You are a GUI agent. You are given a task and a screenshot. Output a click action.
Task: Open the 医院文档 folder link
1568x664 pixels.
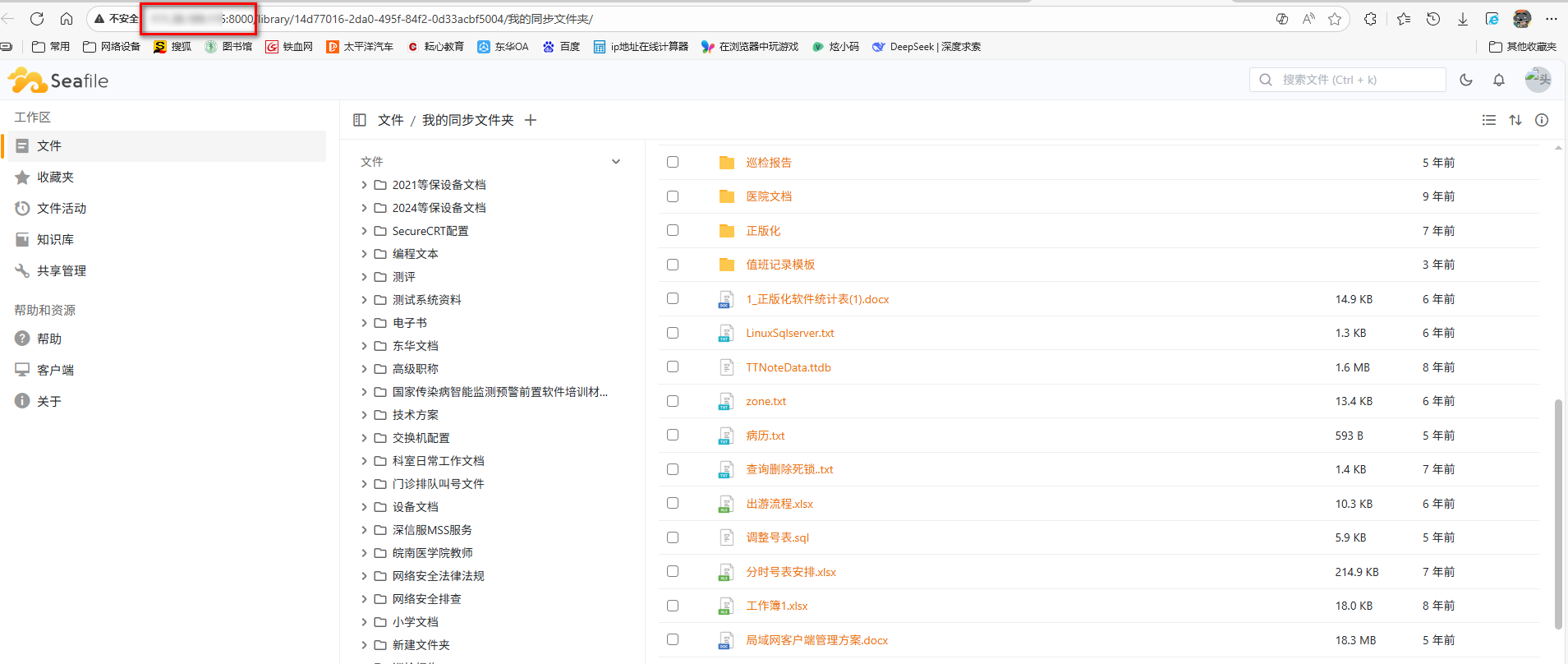769,196
